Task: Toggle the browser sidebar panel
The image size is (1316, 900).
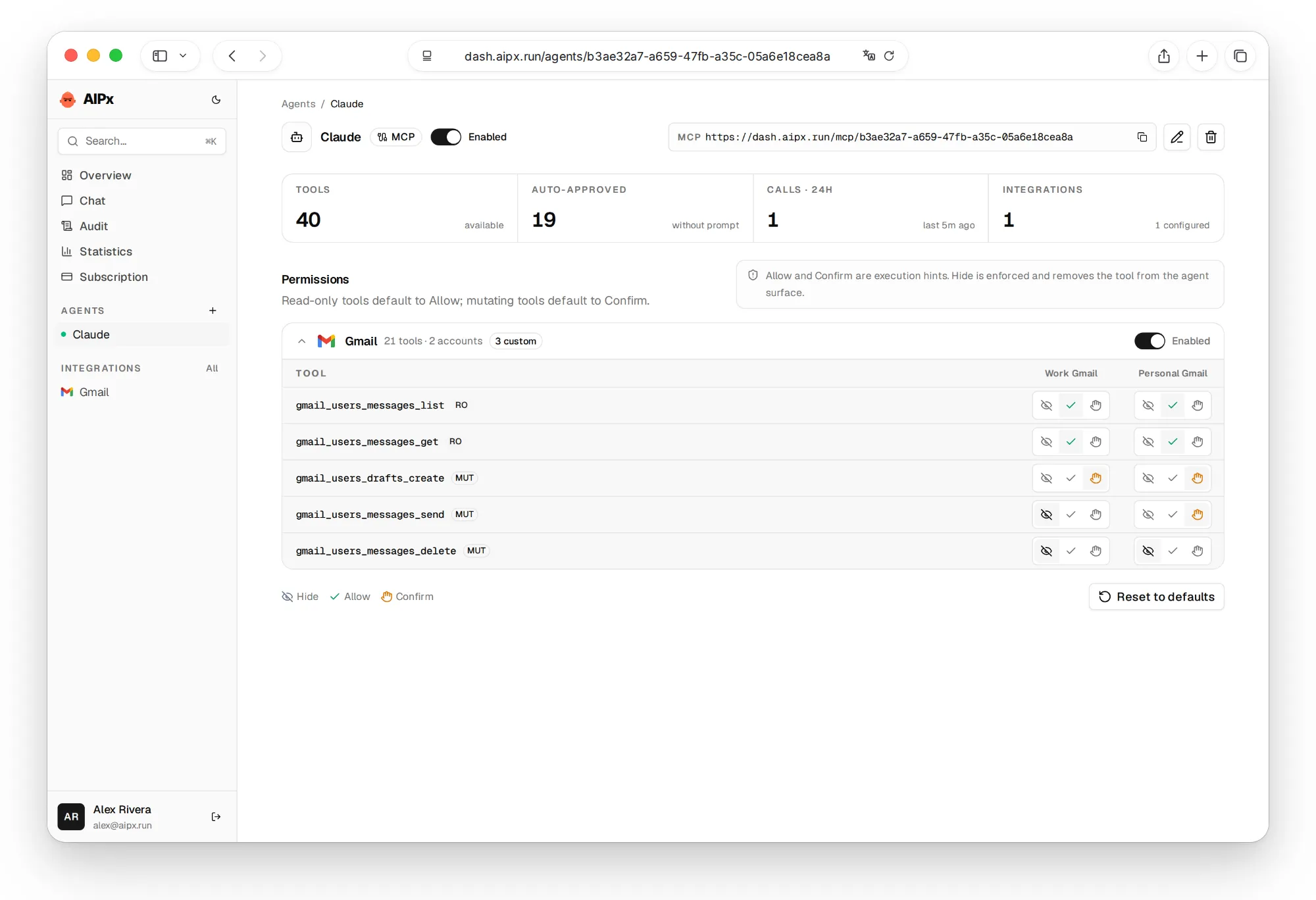Action: [x=160, y=56]
